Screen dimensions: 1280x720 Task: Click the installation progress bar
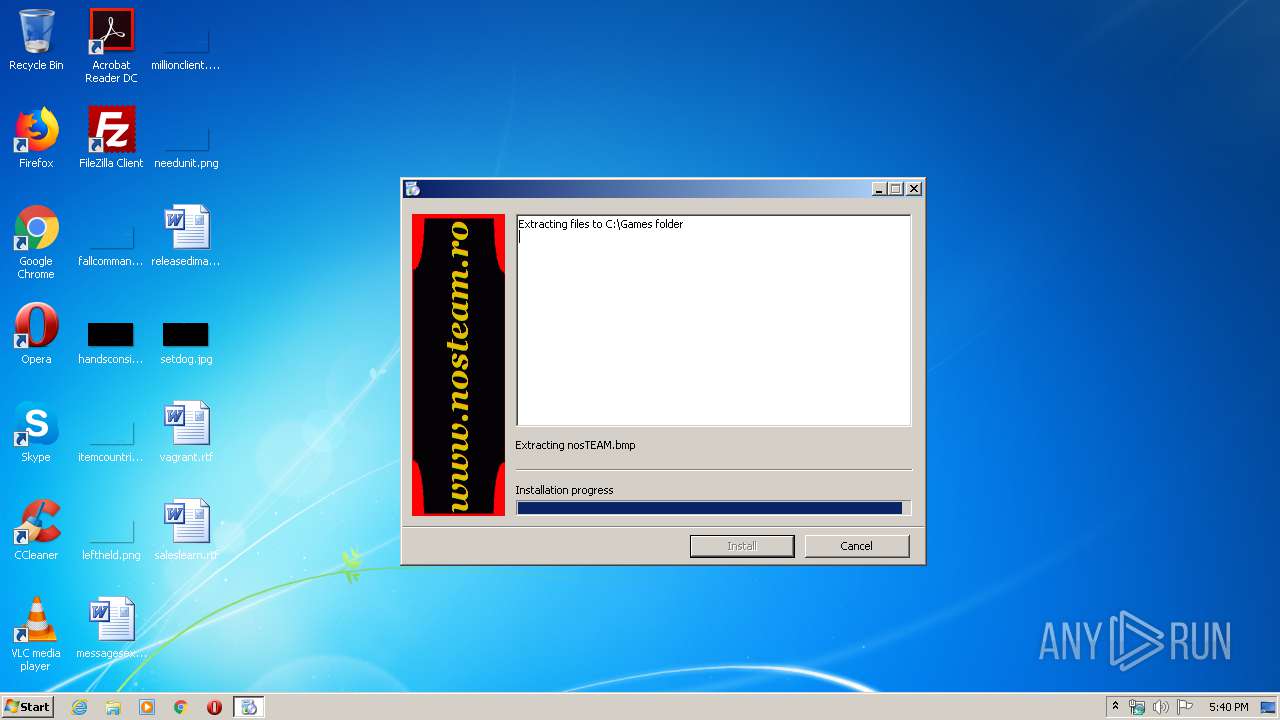713,508
